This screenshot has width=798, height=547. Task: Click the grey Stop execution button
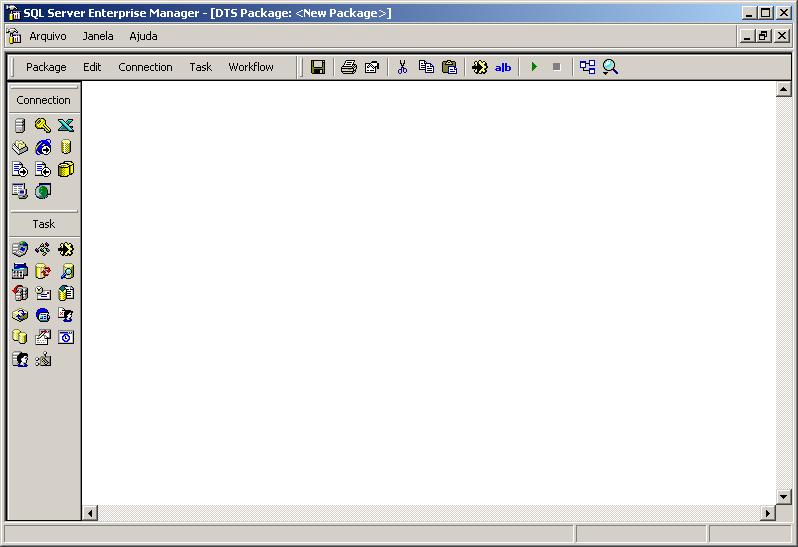[557, 67]
